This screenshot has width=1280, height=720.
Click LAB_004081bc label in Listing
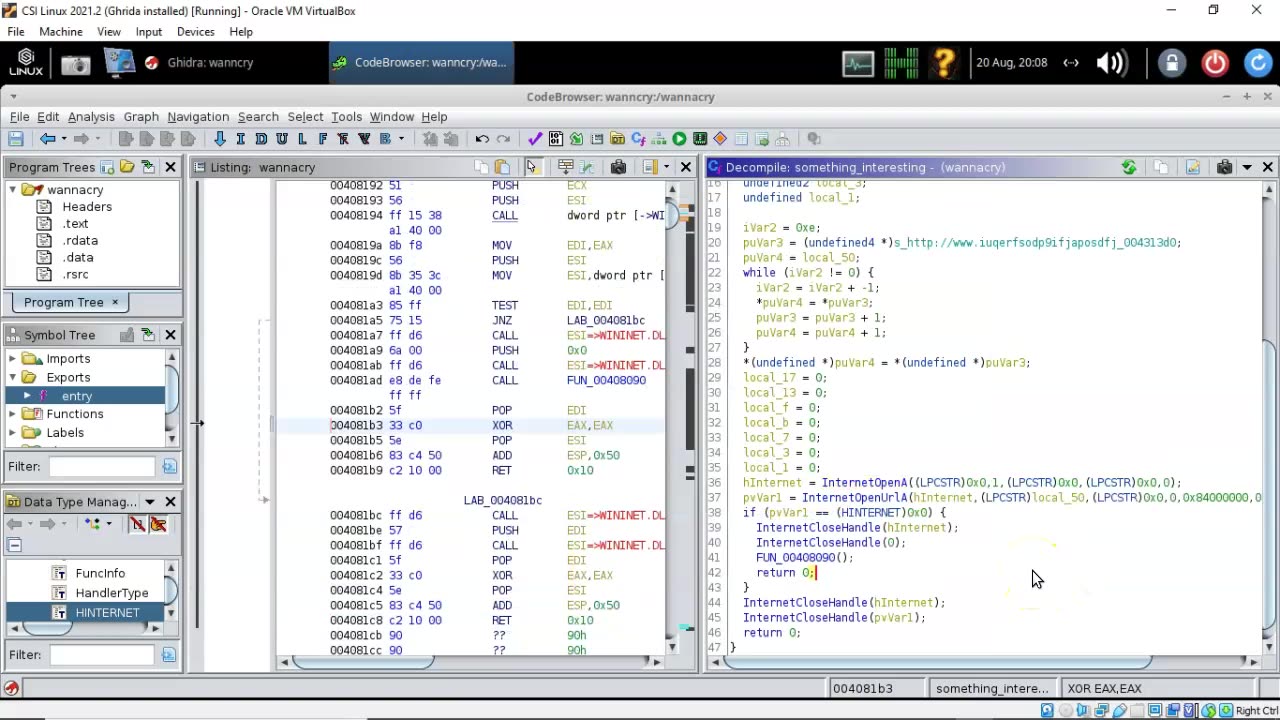point(502,500)
